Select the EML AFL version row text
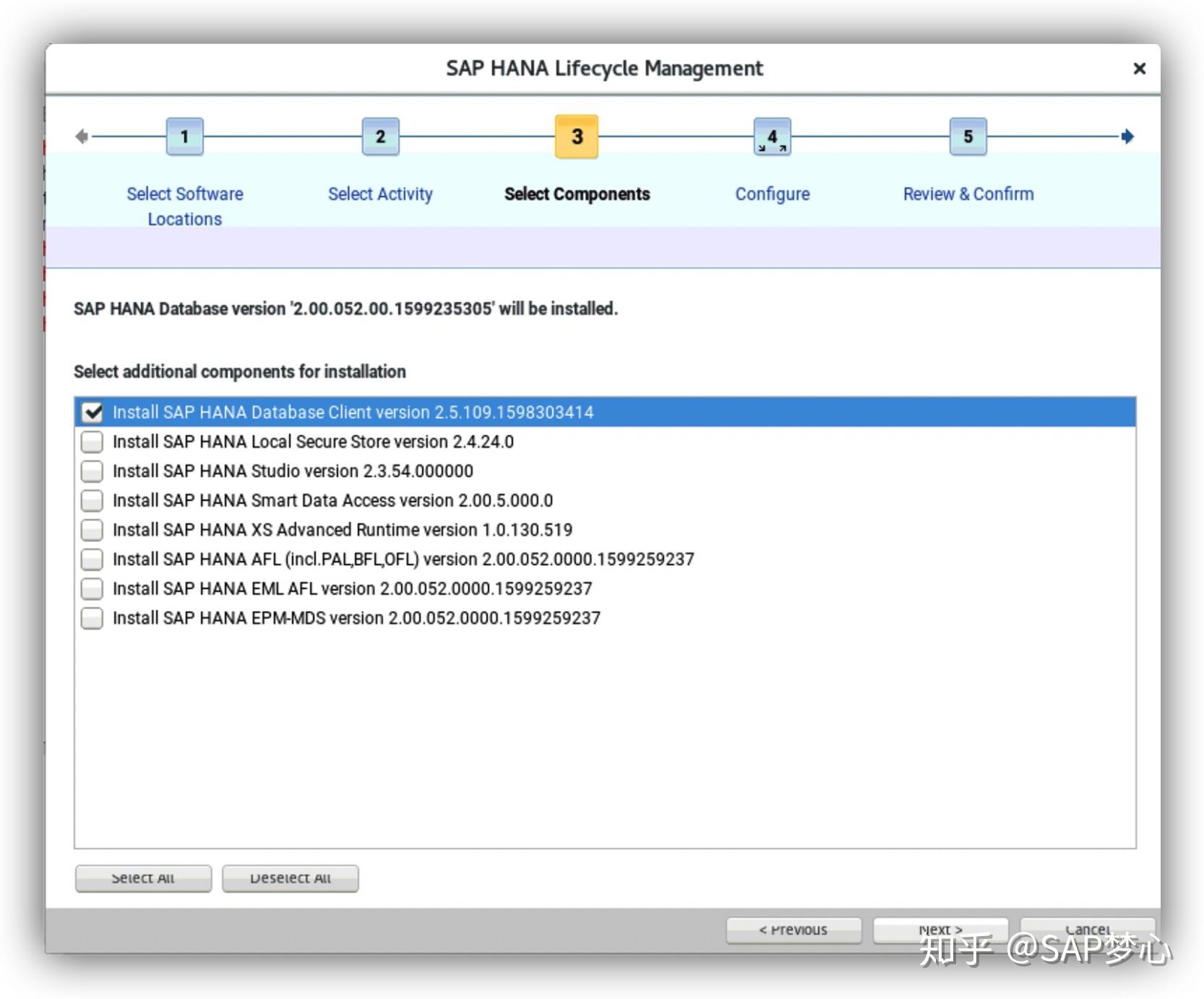Image resolution: width=1204 pixels, height=999 pixels. (x=352, y=588)
